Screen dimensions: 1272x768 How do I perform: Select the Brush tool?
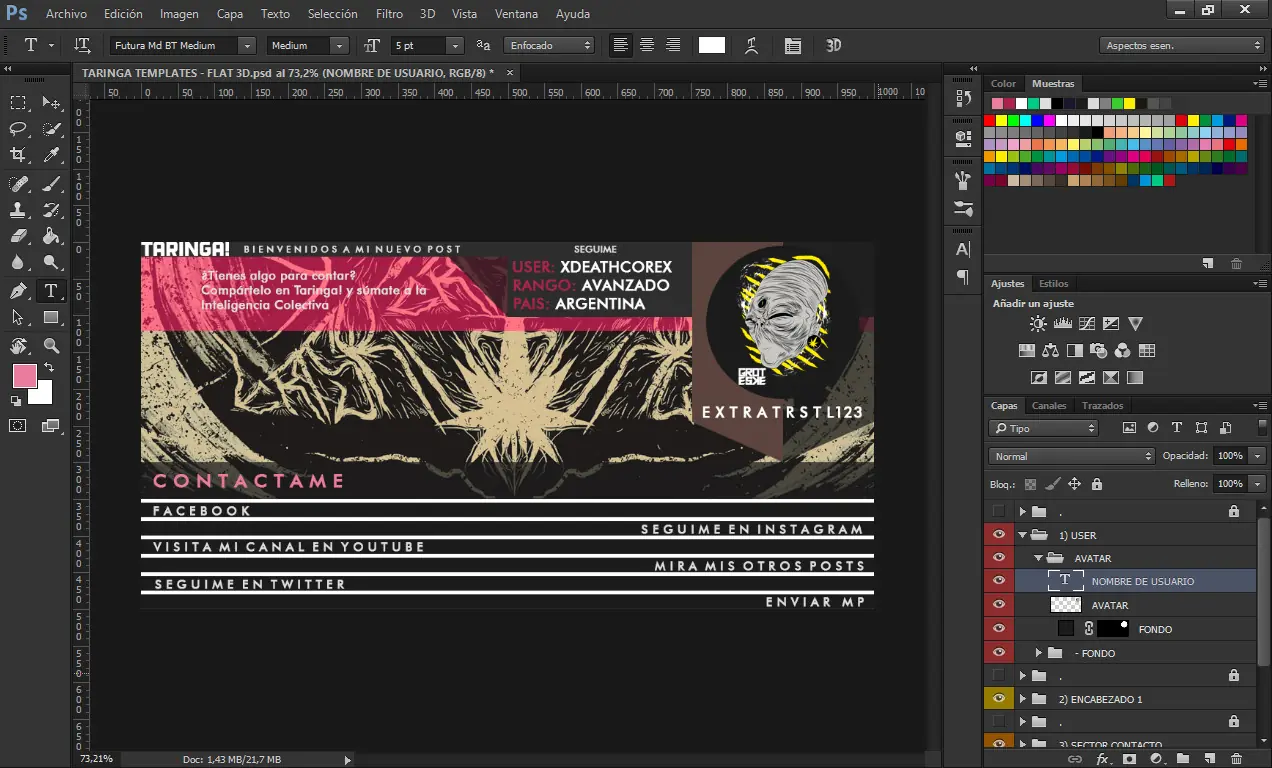point(51,183)
